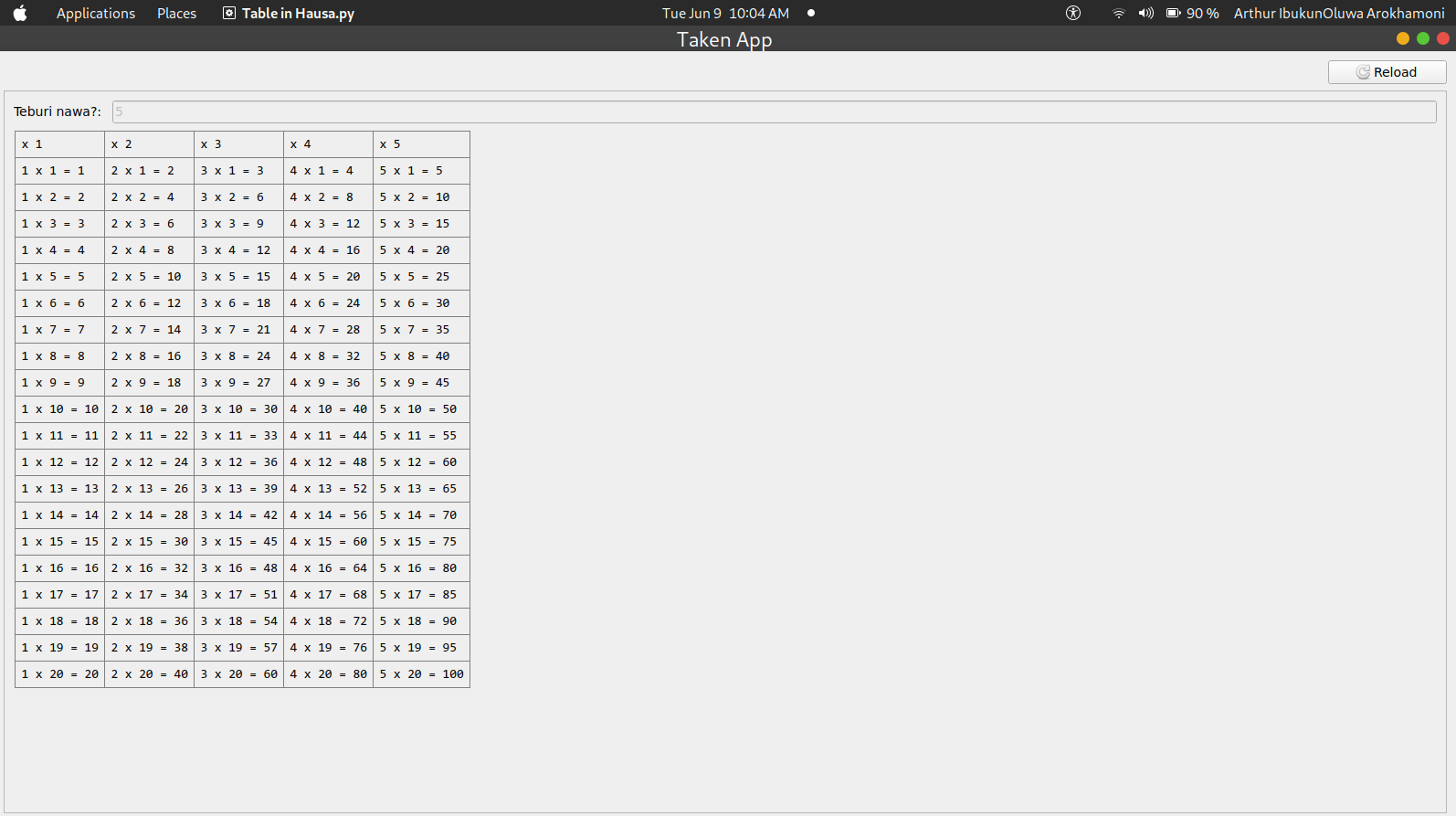Click the green maximize window button

[x=1423, y=38]
